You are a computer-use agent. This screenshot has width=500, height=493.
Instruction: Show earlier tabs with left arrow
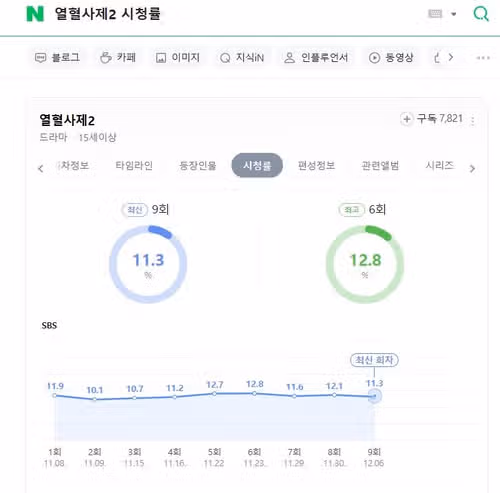(41, 168)
